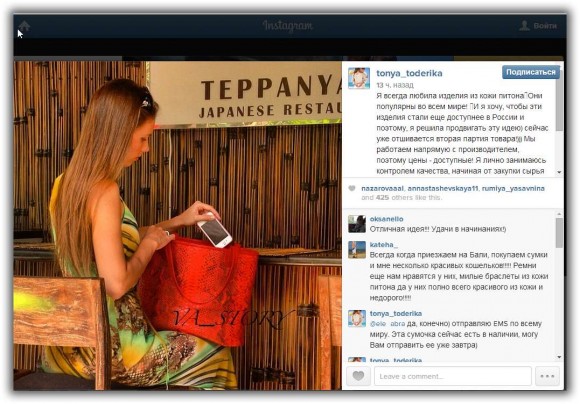Click caption scrollbar down arrow
Screen dimensions: 580x404
559,172
